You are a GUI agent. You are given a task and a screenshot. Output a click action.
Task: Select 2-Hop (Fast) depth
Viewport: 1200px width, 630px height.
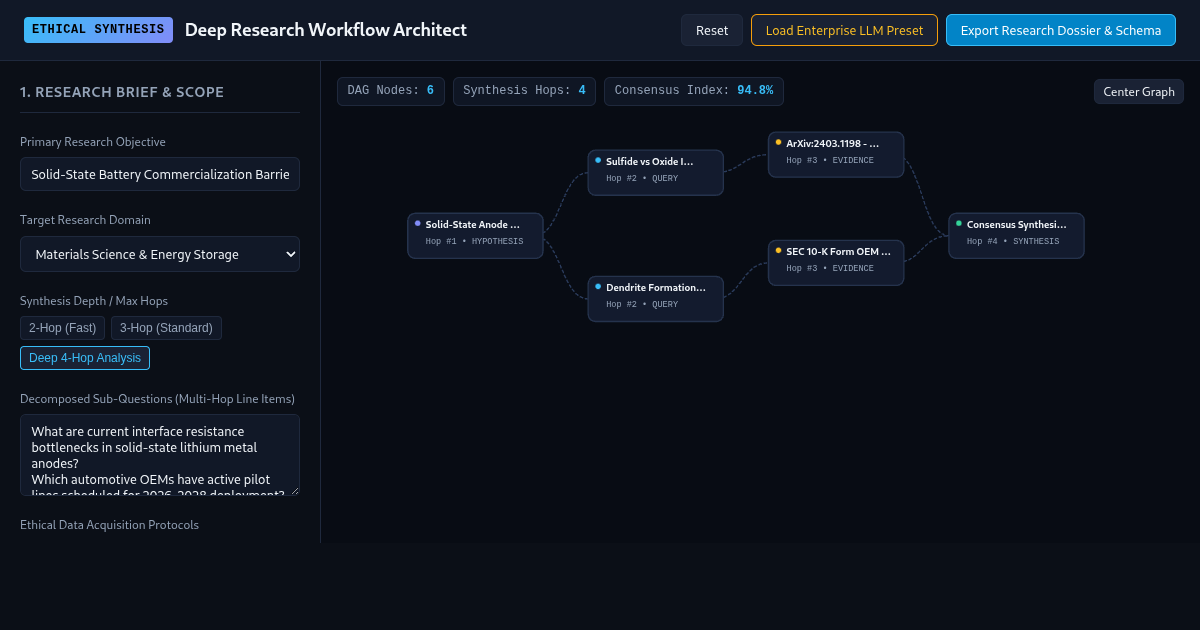pyautogui.click(x=62, y=328)
